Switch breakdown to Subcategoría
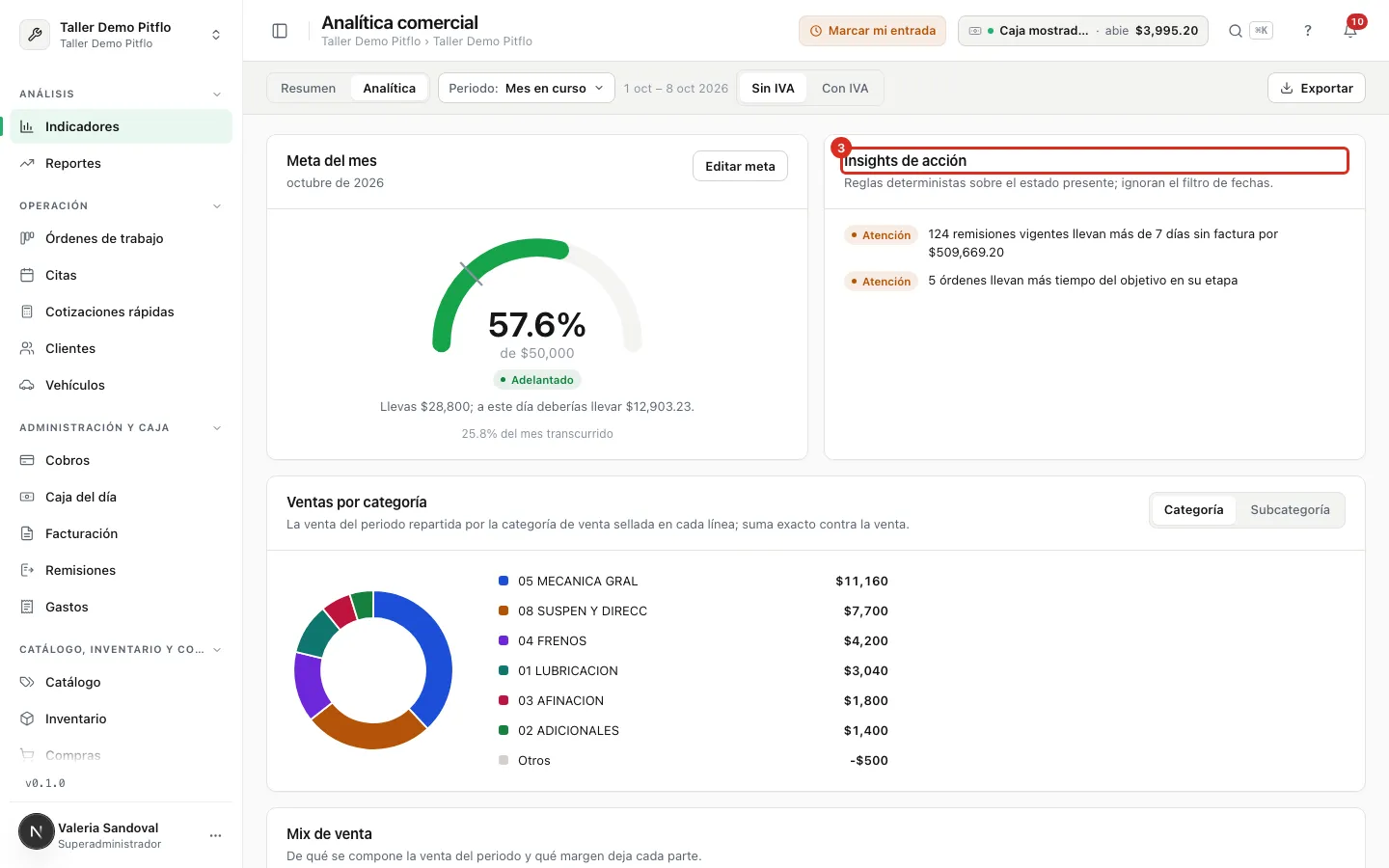The height and width of the screenshot is (868, 1389). (x=1290, y=510)
